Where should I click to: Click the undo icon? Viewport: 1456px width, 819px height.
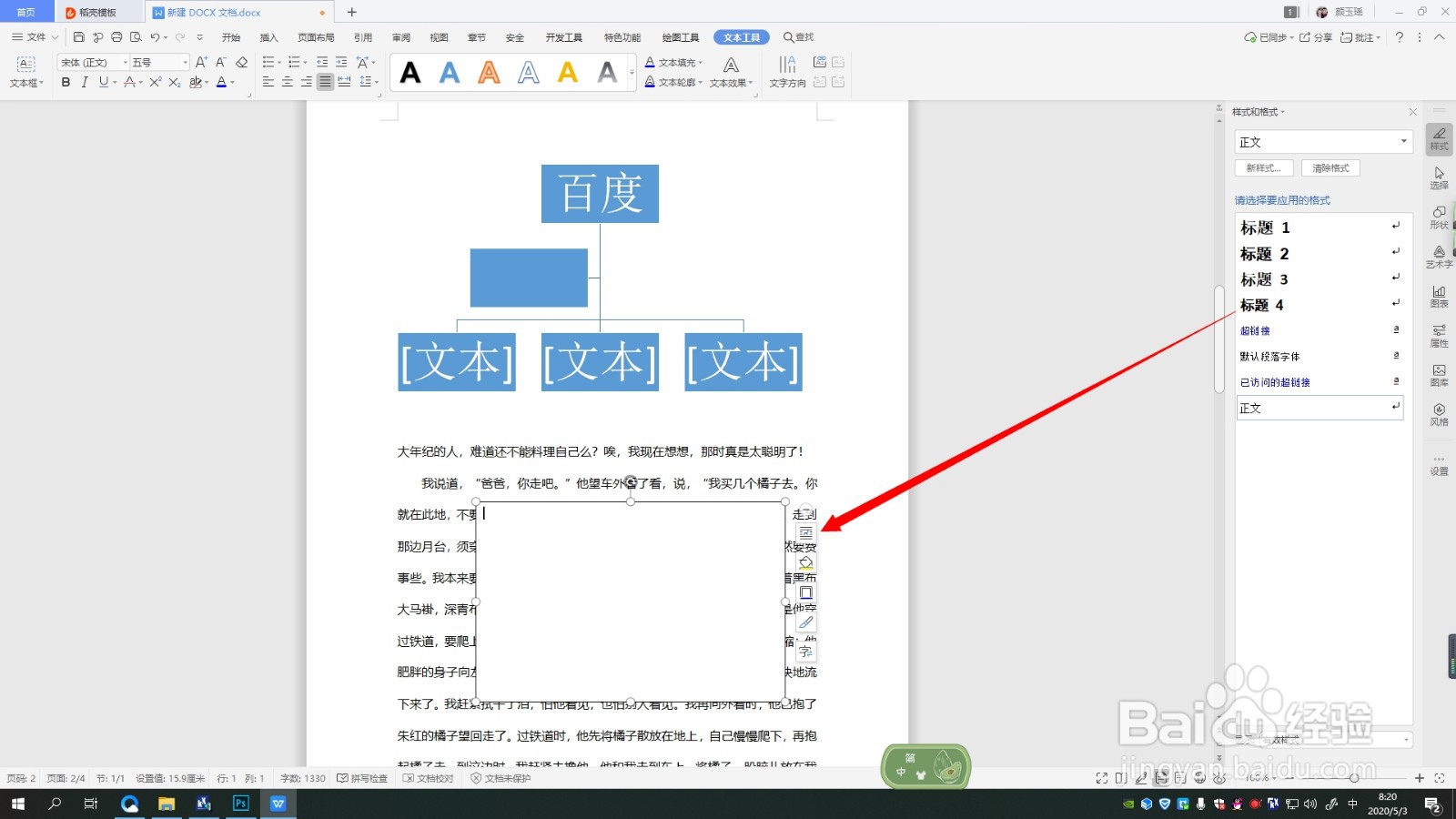(155, 37)
